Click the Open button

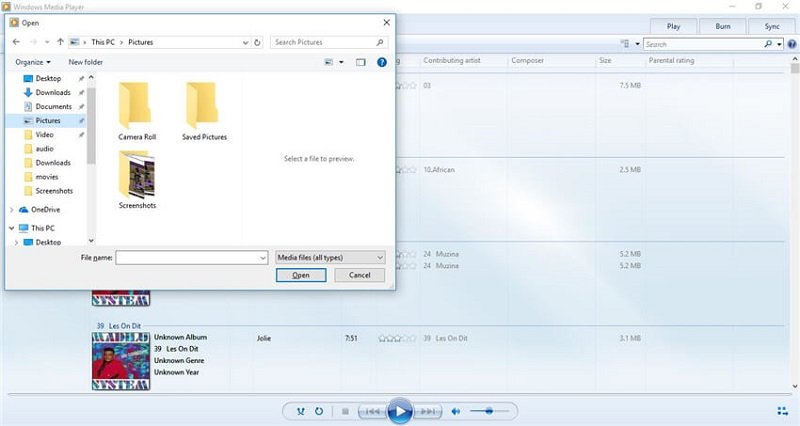click(301, 275)
